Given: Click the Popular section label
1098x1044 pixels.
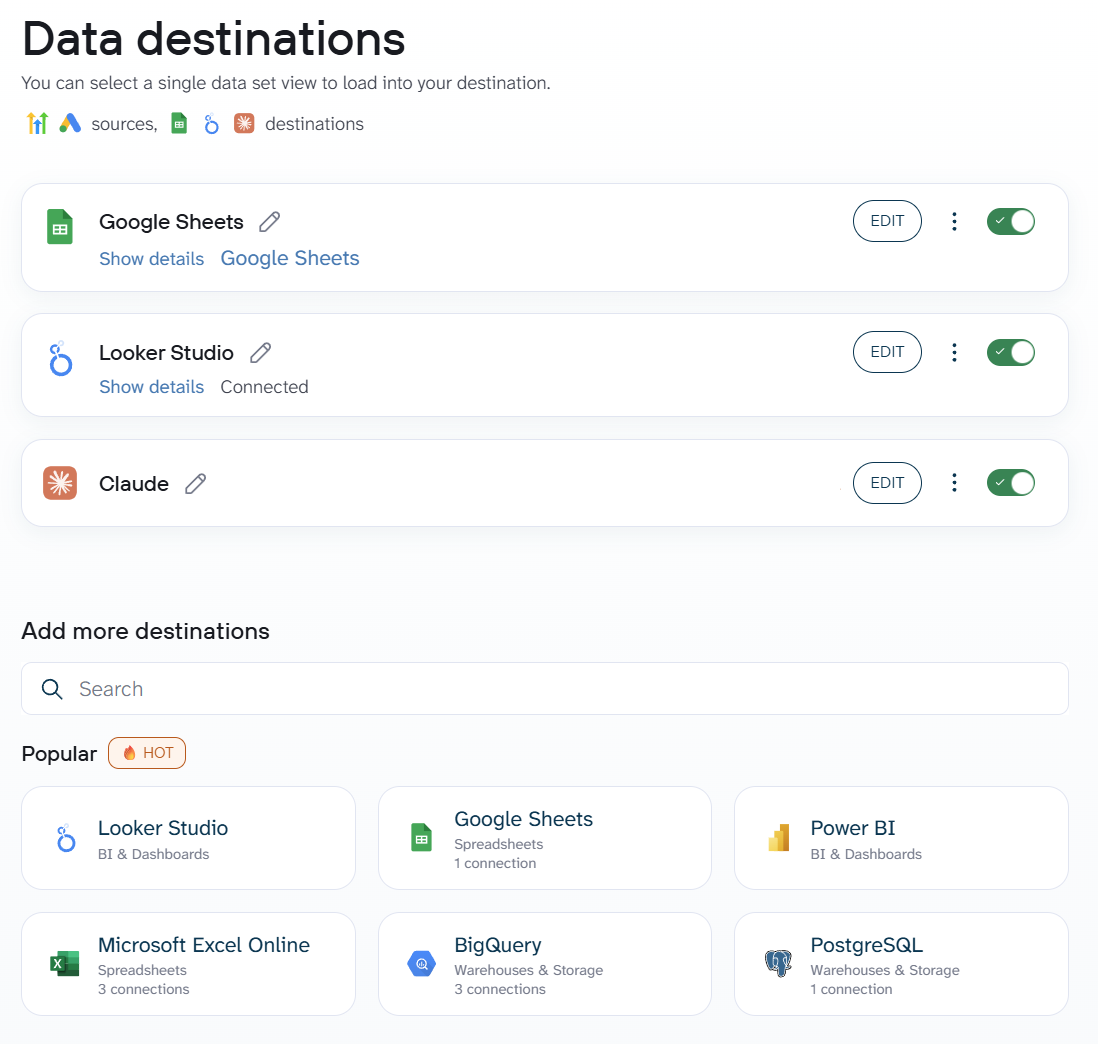Looking at the screenshot, I should pyautogui.click(x=60, y=754).
